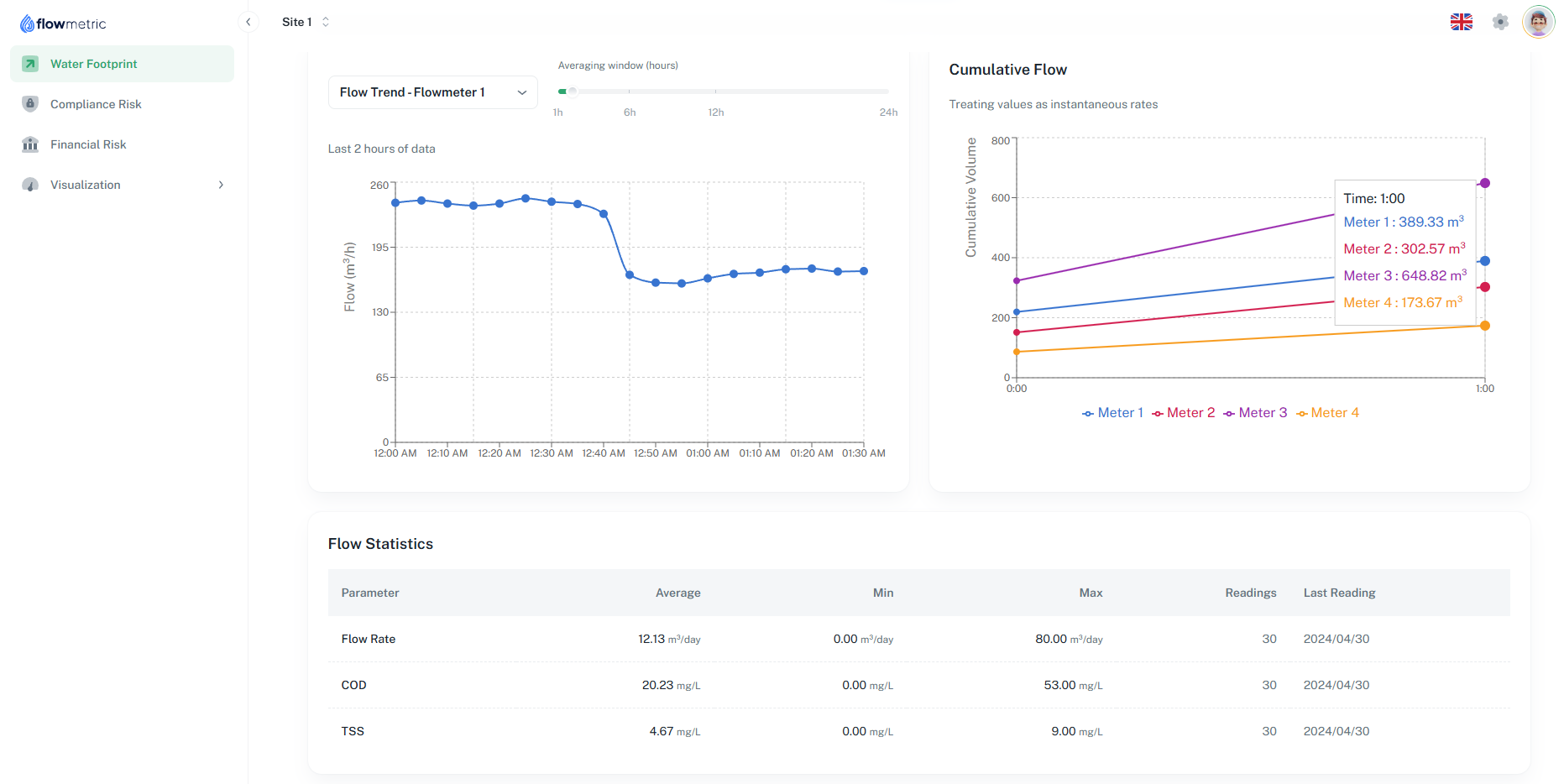Image resolution: width=1564 pixels, height=784 pixels.
Task: Open user profile avatar
Action: coord(1538,23)
